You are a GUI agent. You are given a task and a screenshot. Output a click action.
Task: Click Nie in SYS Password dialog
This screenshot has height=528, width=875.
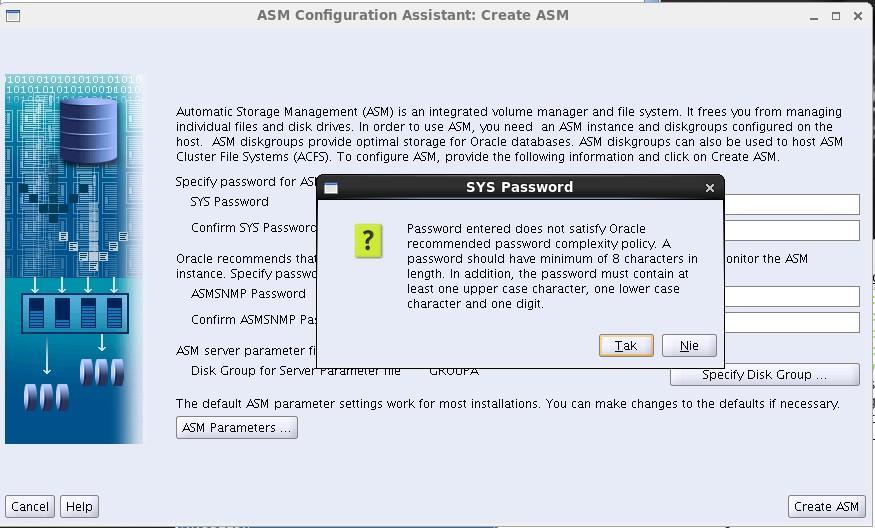pyautogui.click(x=689, y=345)
